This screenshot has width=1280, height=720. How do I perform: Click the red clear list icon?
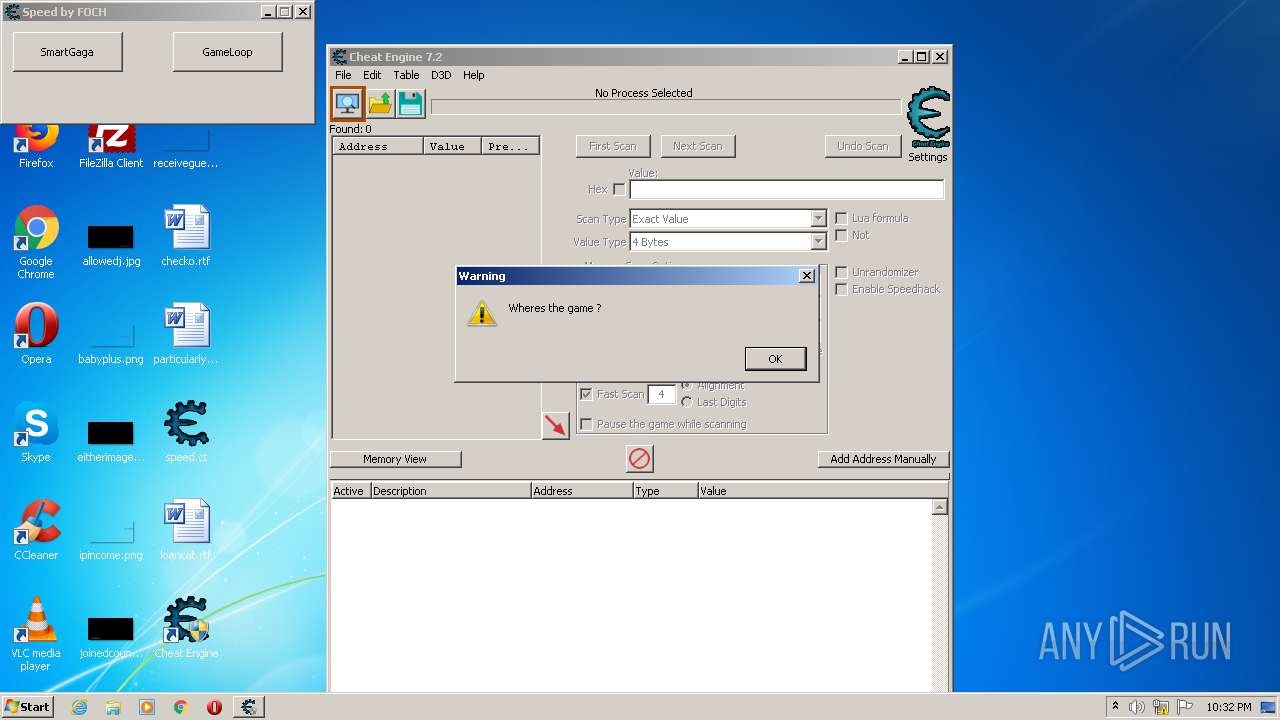639,459
